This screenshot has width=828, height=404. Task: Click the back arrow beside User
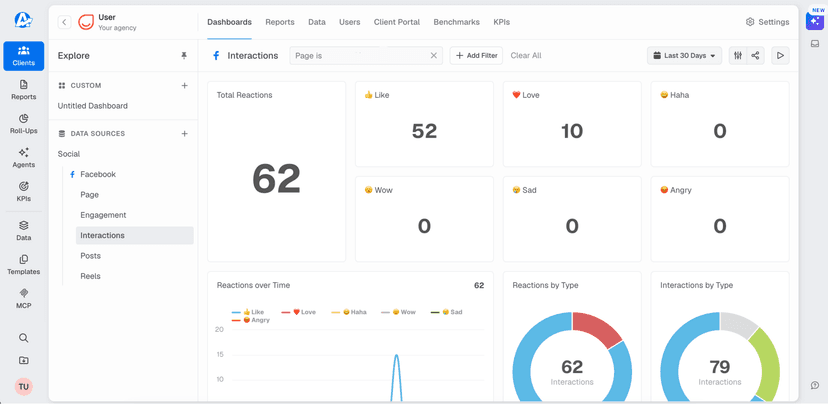[x=64, y=22]
